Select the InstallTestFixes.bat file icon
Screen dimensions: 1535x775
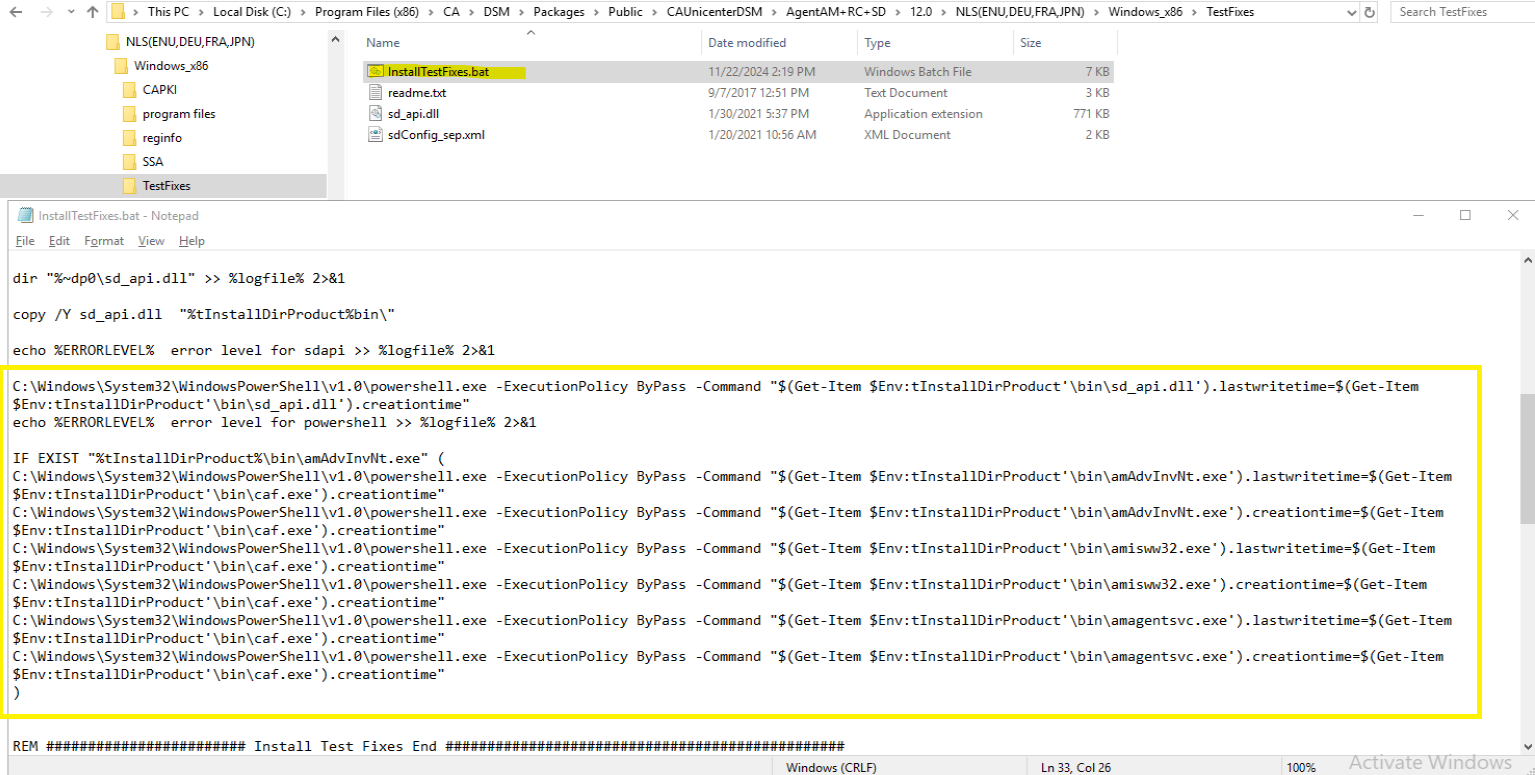click(x=375, y=72)
